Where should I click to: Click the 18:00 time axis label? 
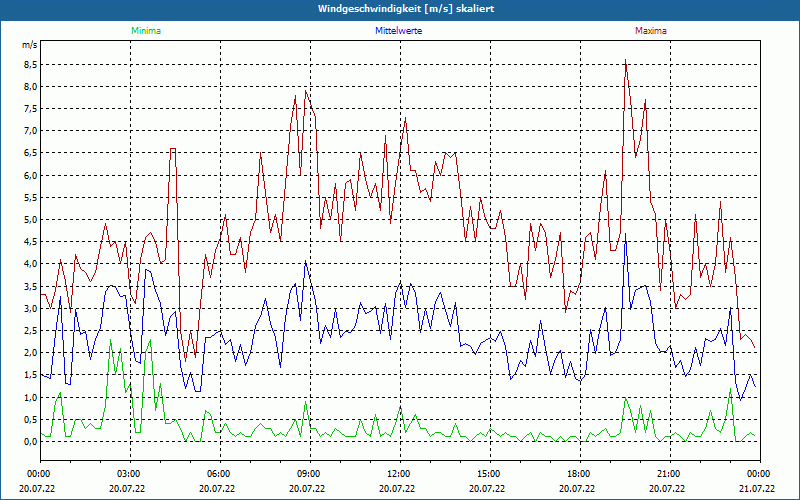tap(580, 474)
